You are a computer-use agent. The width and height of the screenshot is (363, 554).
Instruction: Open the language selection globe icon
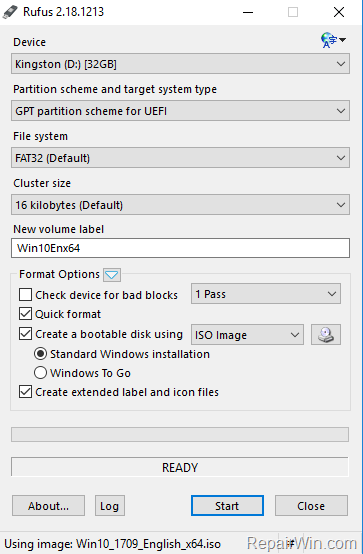click(x=333, y=40)
